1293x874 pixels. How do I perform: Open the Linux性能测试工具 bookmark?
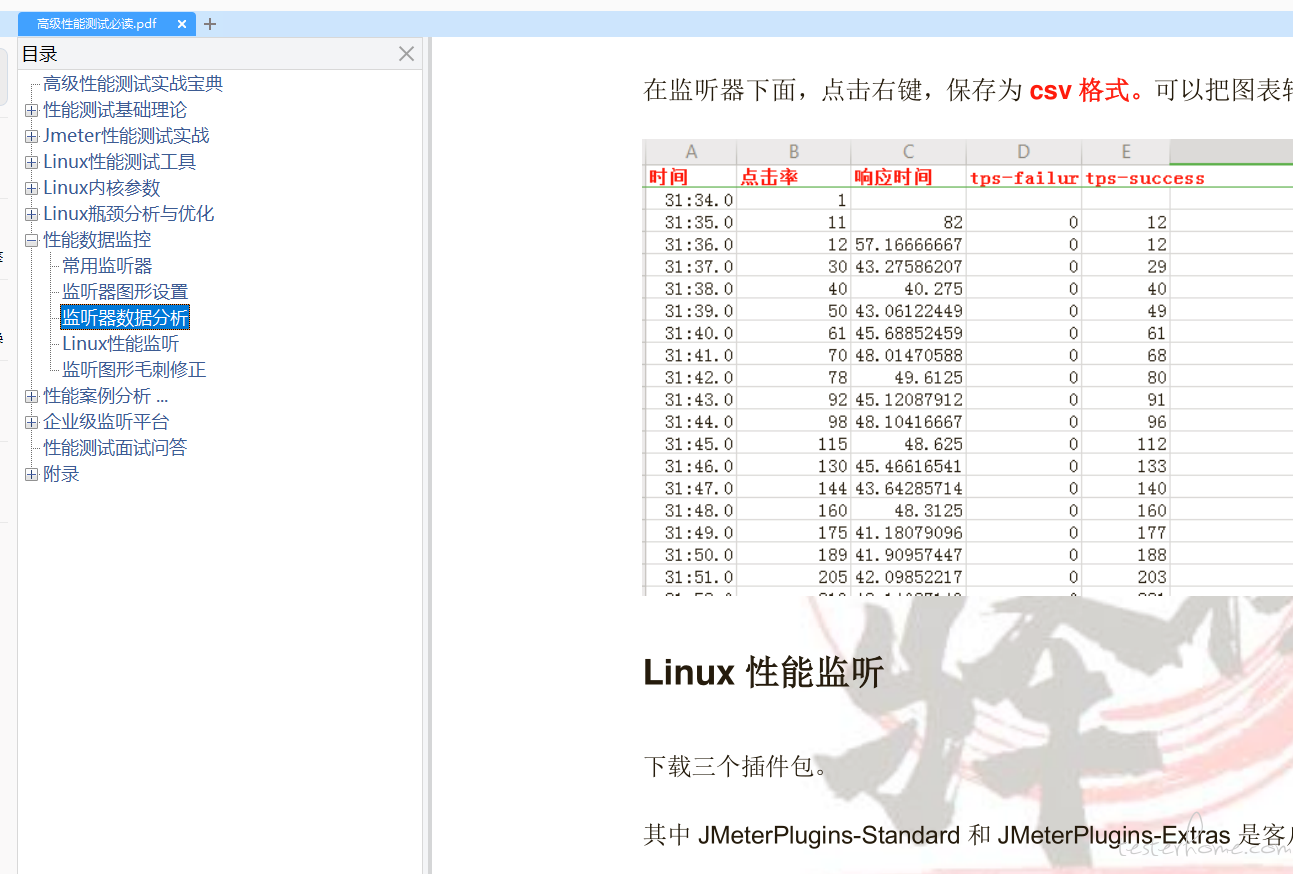(x=120, y=162)
